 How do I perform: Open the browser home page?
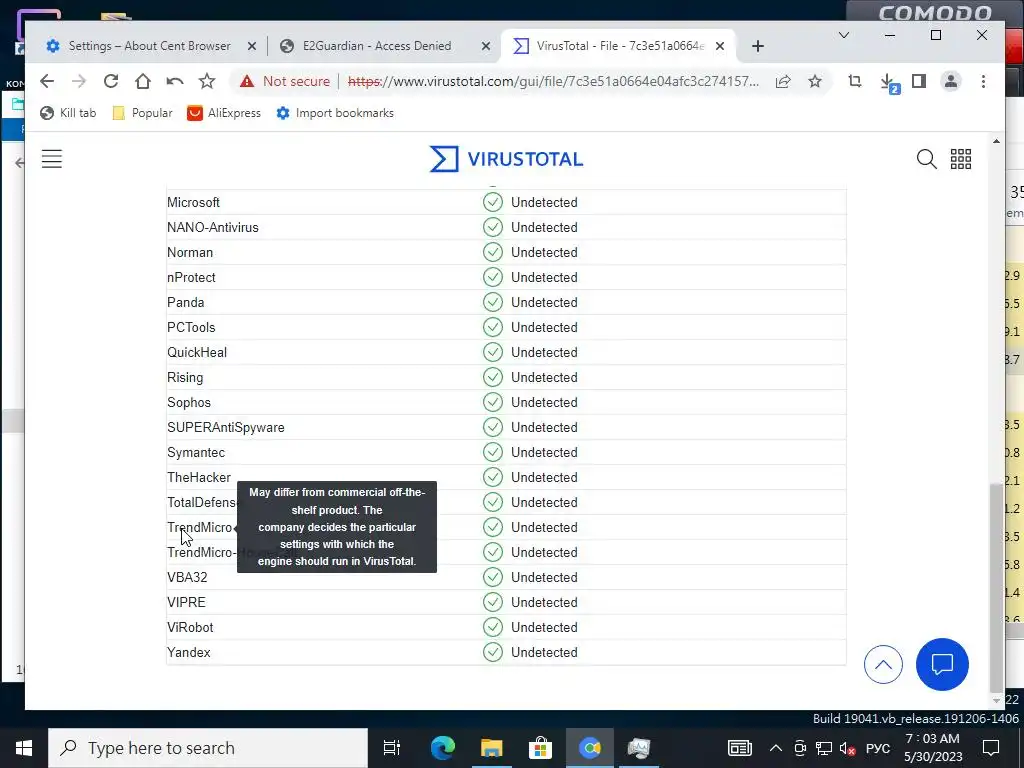pyautogui.click(x=142, y=81)
